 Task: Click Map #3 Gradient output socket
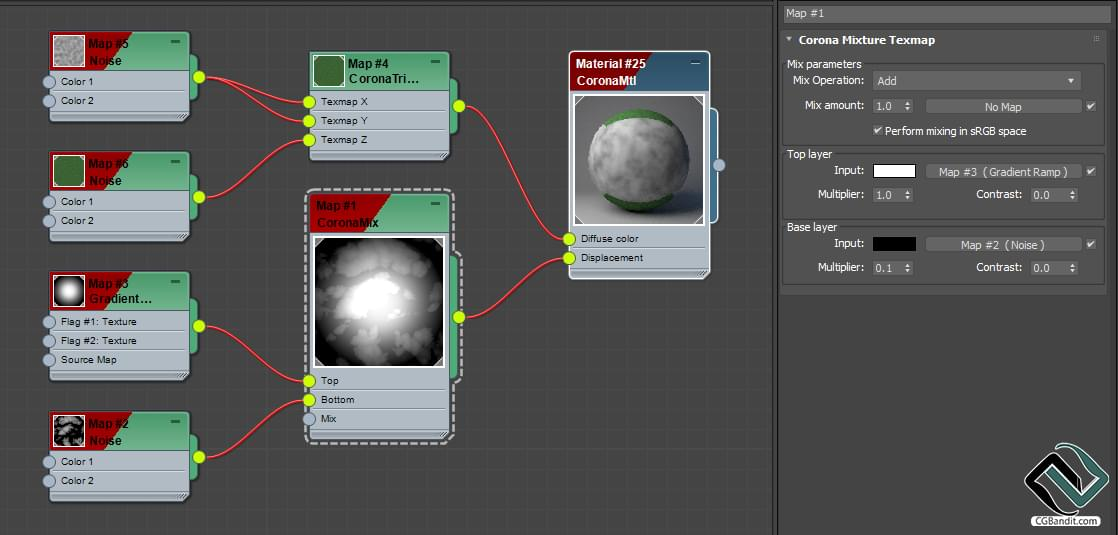pos(199,326)
